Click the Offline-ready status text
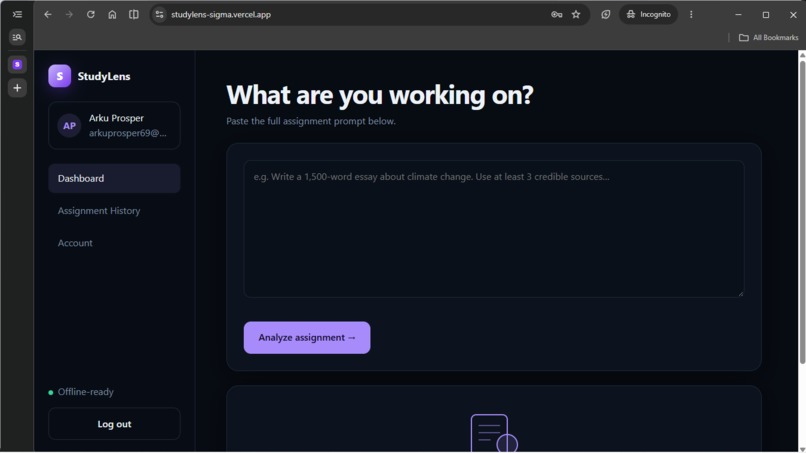The width and height of the screenshot is (806, 453). tap(85, 392)
